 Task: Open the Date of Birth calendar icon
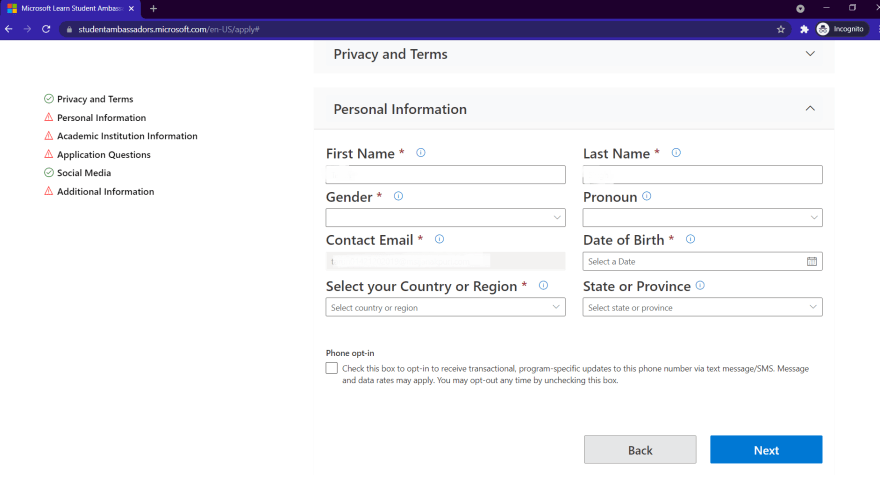click(x=812, y=262)
